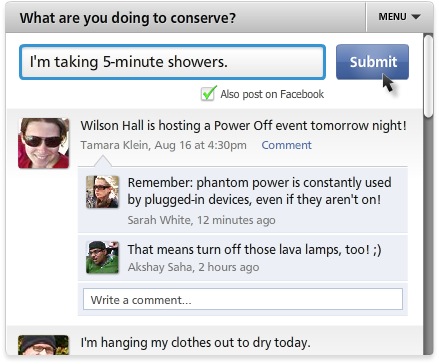Open the avatar beside the hanging clothes post
The image size is (439, 364).
point(44,345)
